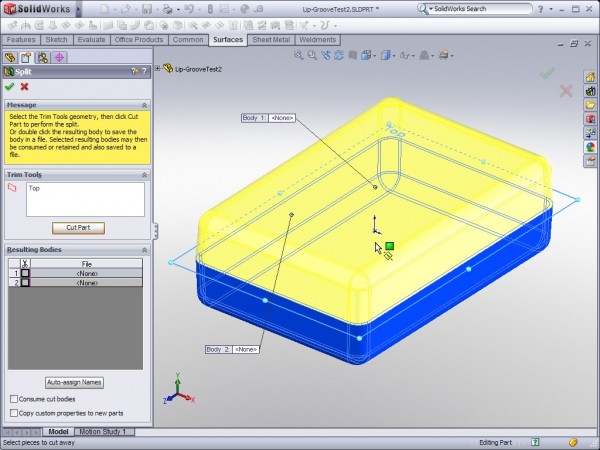Click the Zoom to Fit view icon

click(298, 55)
